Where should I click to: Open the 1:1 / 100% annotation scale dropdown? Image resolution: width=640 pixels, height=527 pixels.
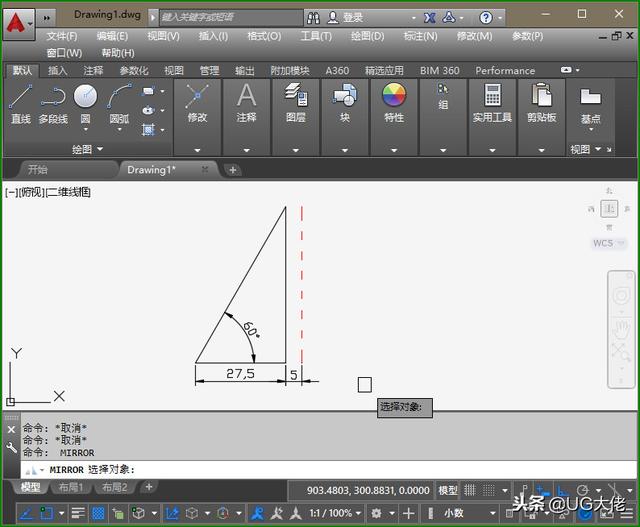pos(333,513)
